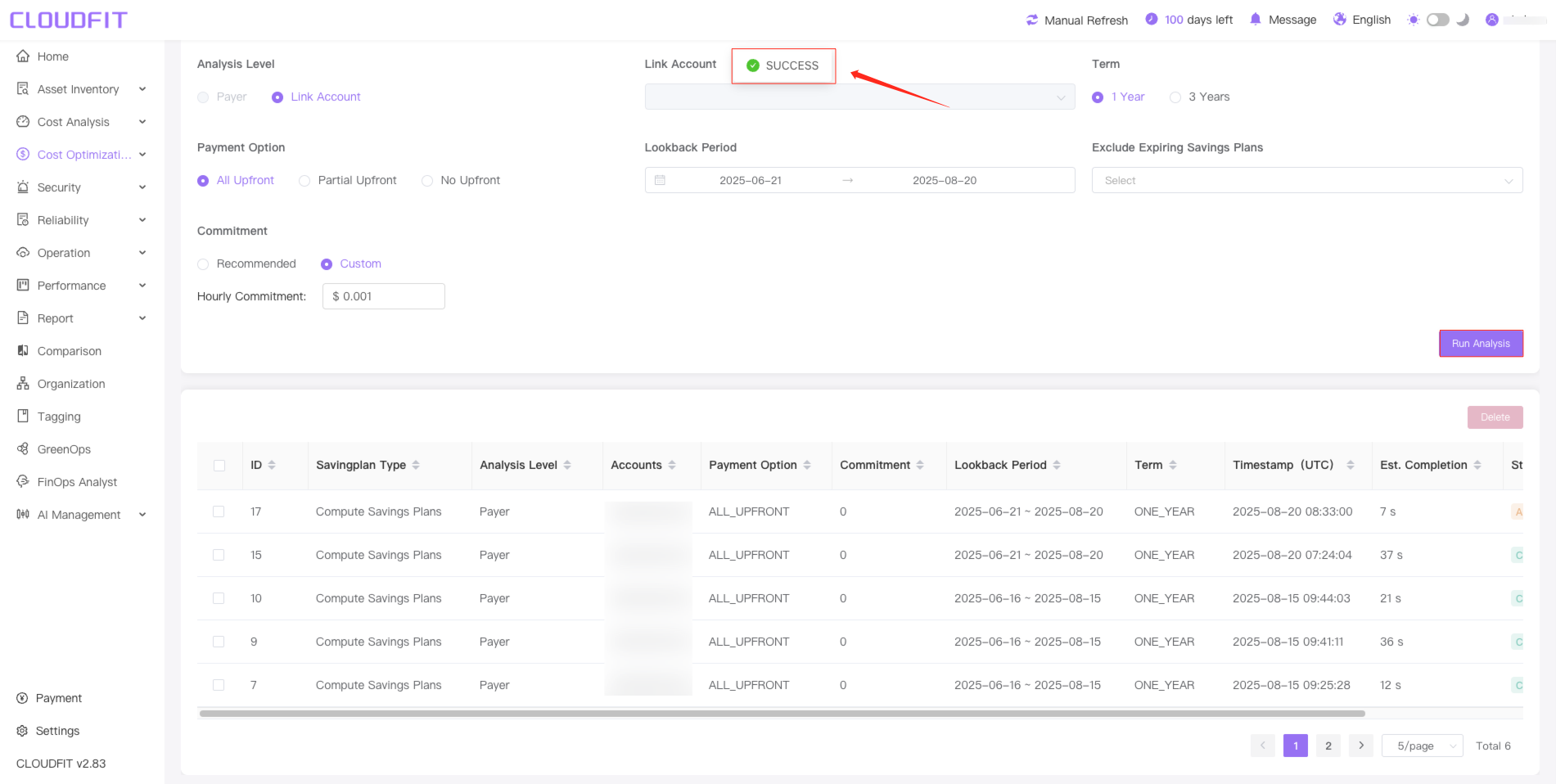
Task: Click the Message bell icon
Action: (x=1256, y=19)
